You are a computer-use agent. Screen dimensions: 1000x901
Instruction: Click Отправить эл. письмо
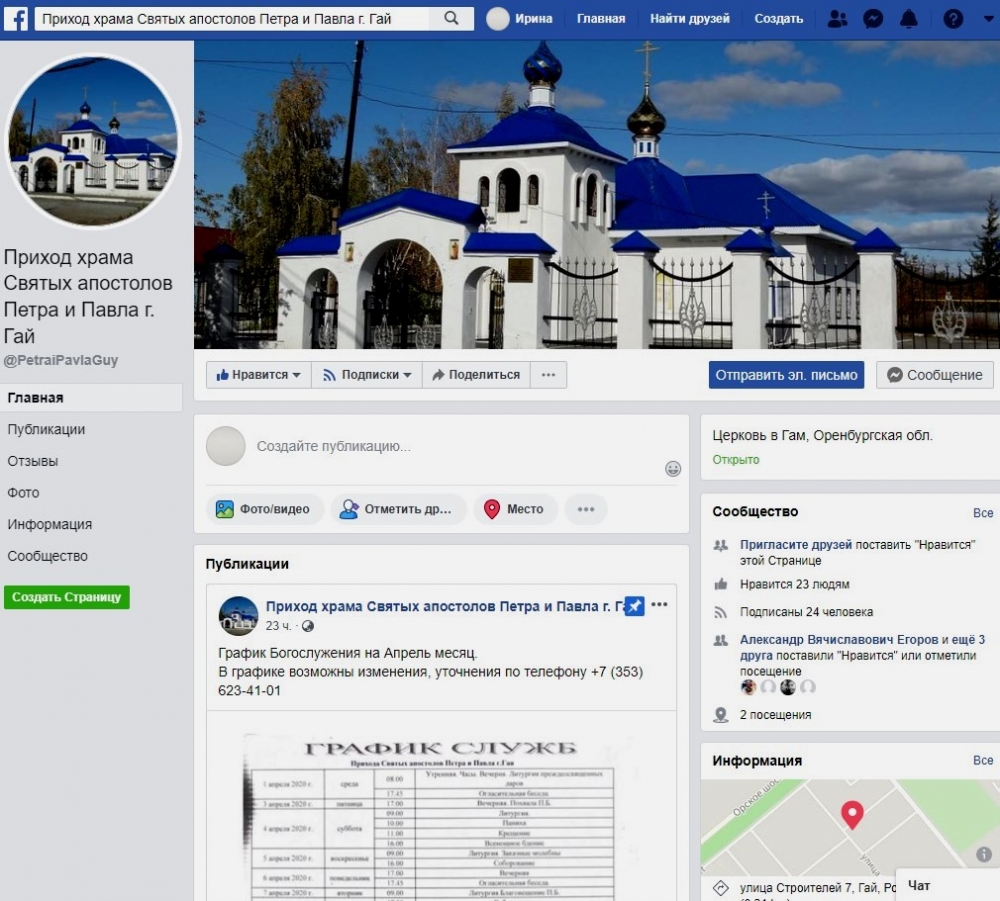[786, 375]
